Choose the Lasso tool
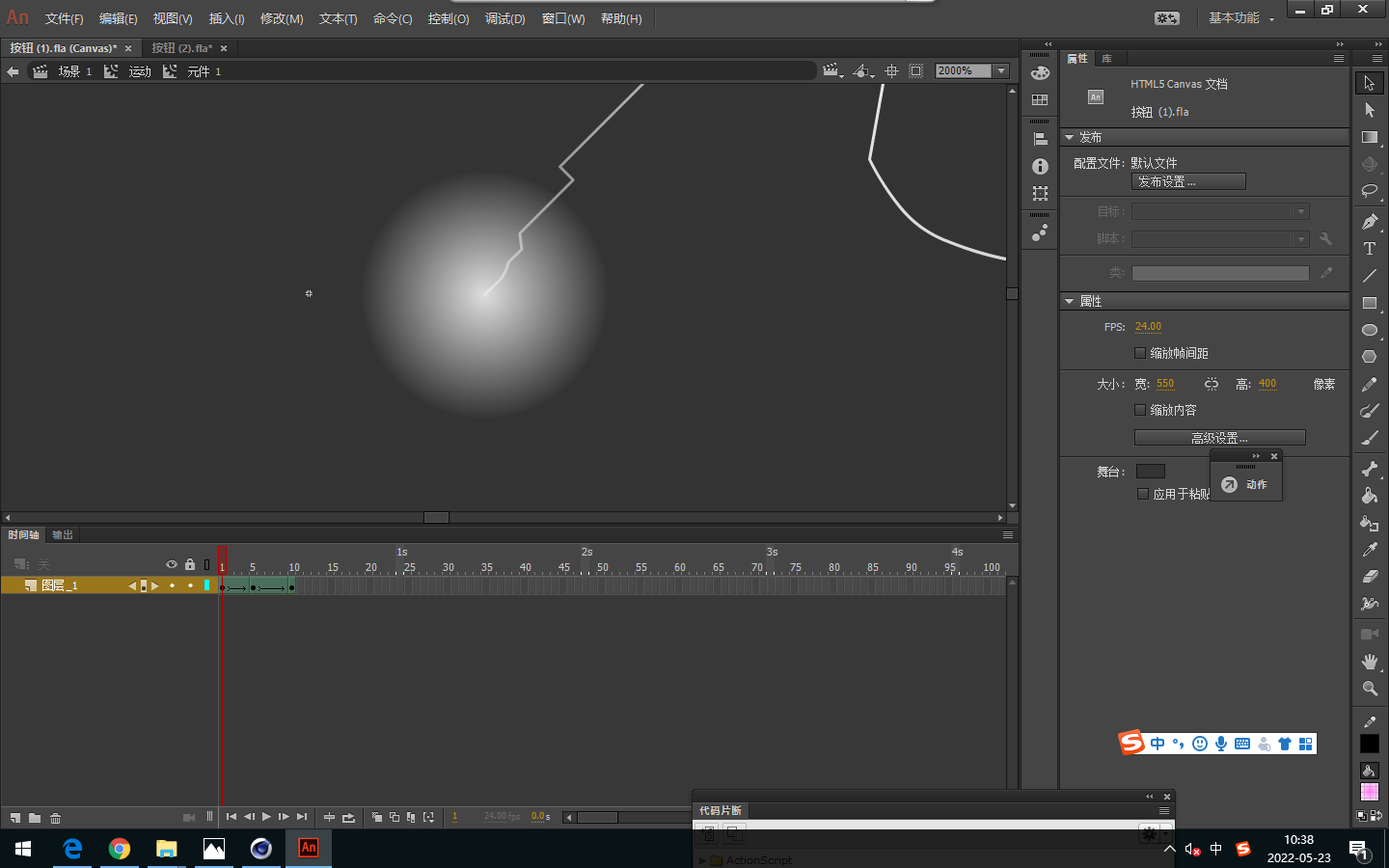The height and width of the screenshot is (868, 1389). (x=1369, y=191)
